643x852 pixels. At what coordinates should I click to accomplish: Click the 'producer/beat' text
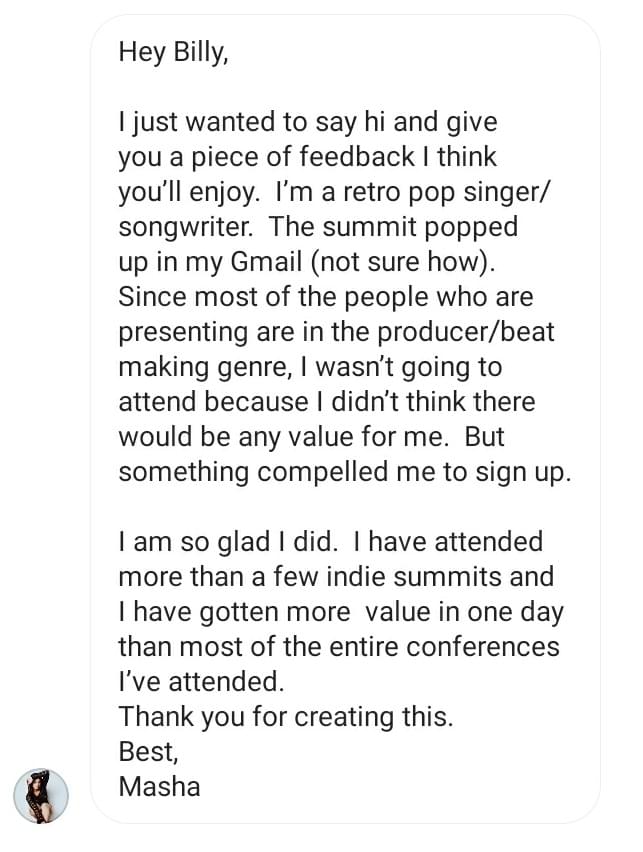click(x=465, y=332)
